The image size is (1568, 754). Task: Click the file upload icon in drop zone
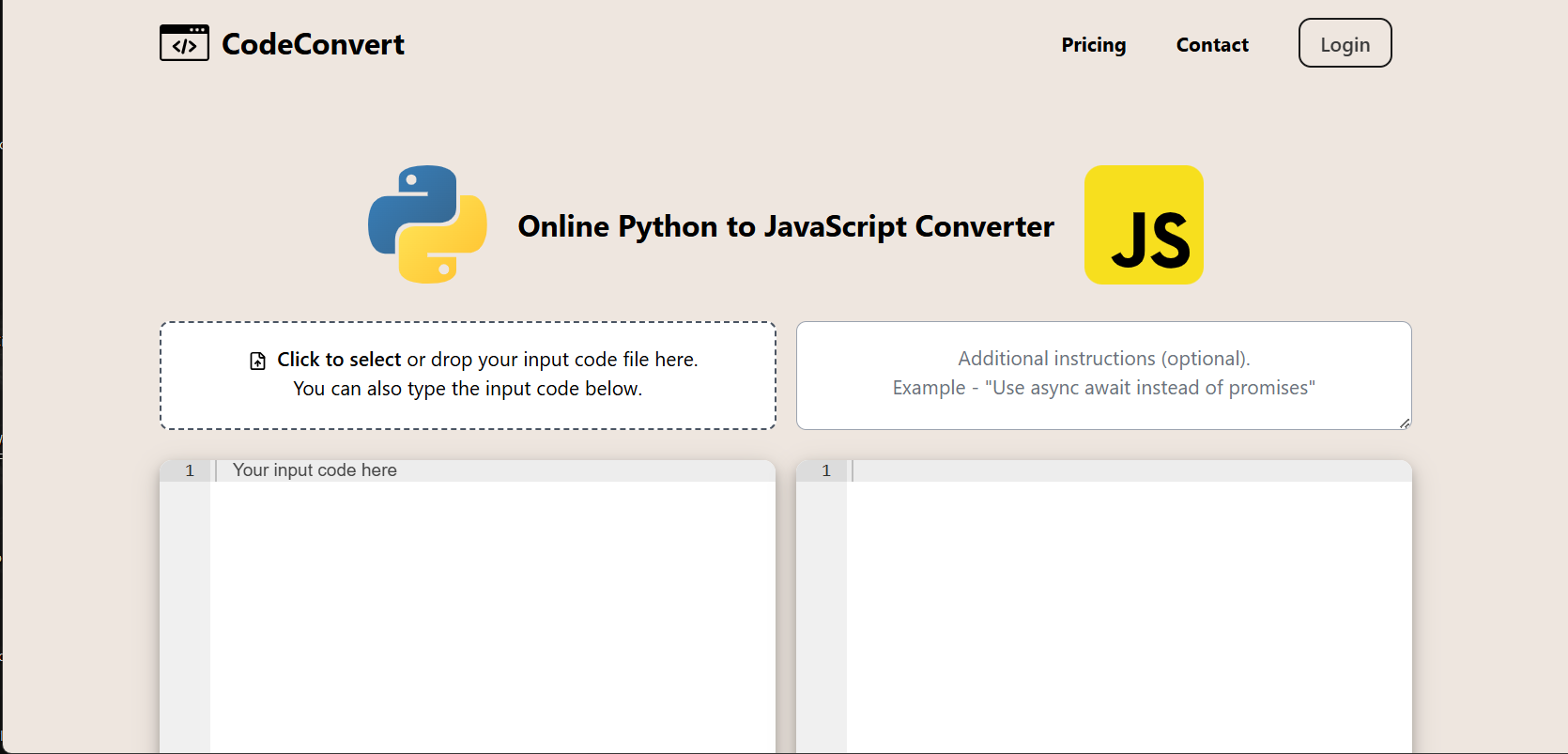pyautogui.click(x=257, y=361)
